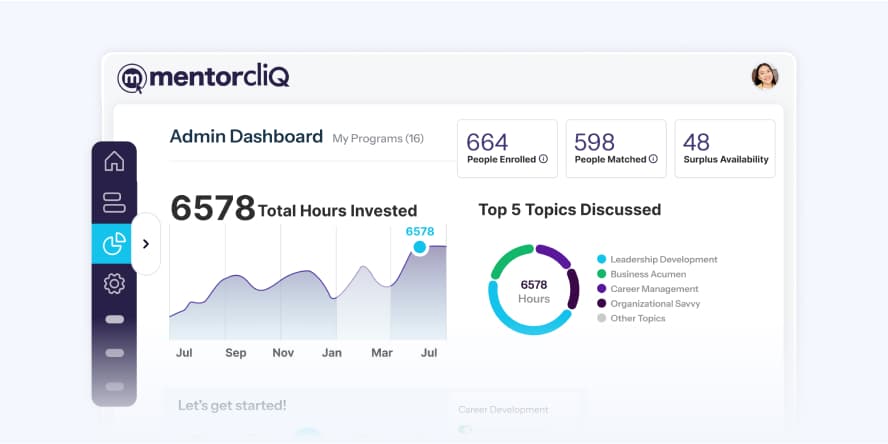
Task: Expand the sidebar with the chevron arrow
Action: [146, 243]
